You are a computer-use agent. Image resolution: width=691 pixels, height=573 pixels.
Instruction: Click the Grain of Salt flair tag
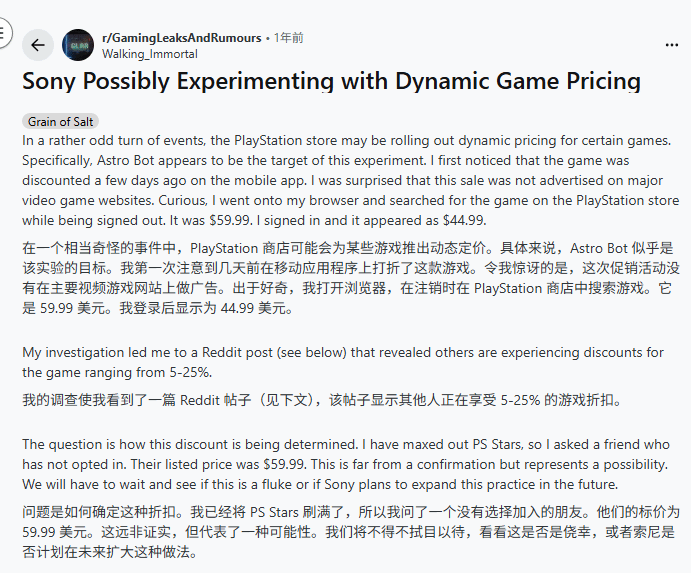pos(61,122)
